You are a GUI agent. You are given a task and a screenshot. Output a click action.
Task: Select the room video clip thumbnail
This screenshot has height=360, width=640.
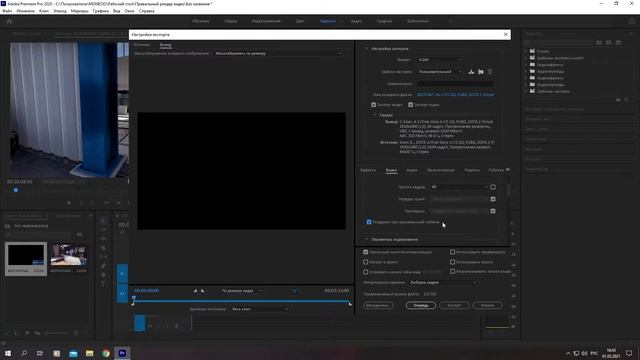tap(69, 256)
